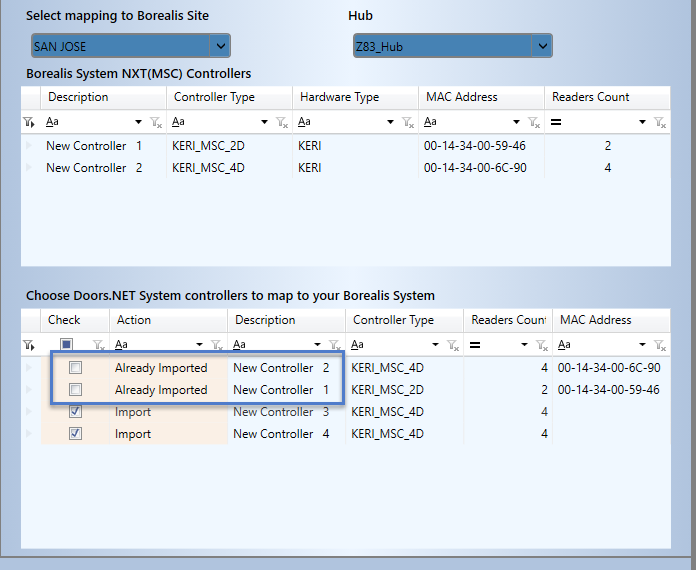Toggle the select-all checkbox in Check filter row
Viewport: 696px width, 570px height.
[67, 344]
